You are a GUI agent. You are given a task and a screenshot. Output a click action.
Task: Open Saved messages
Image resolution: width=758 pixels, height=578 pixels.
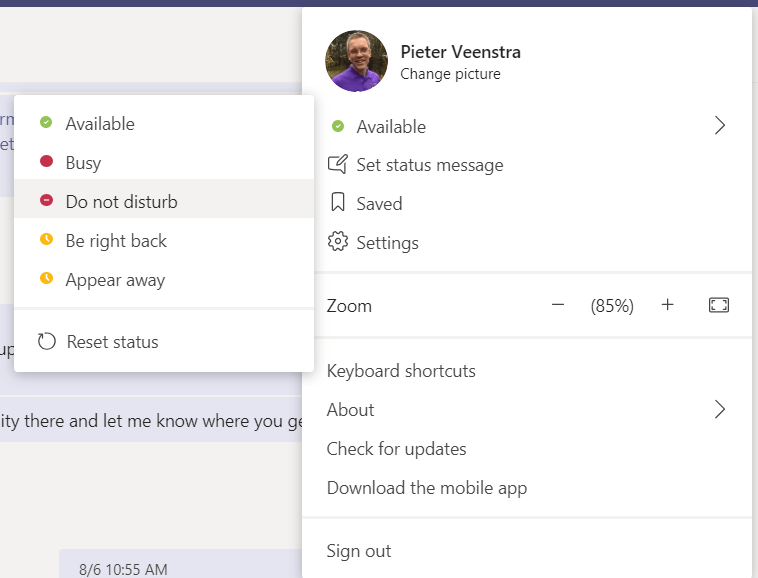527,203
